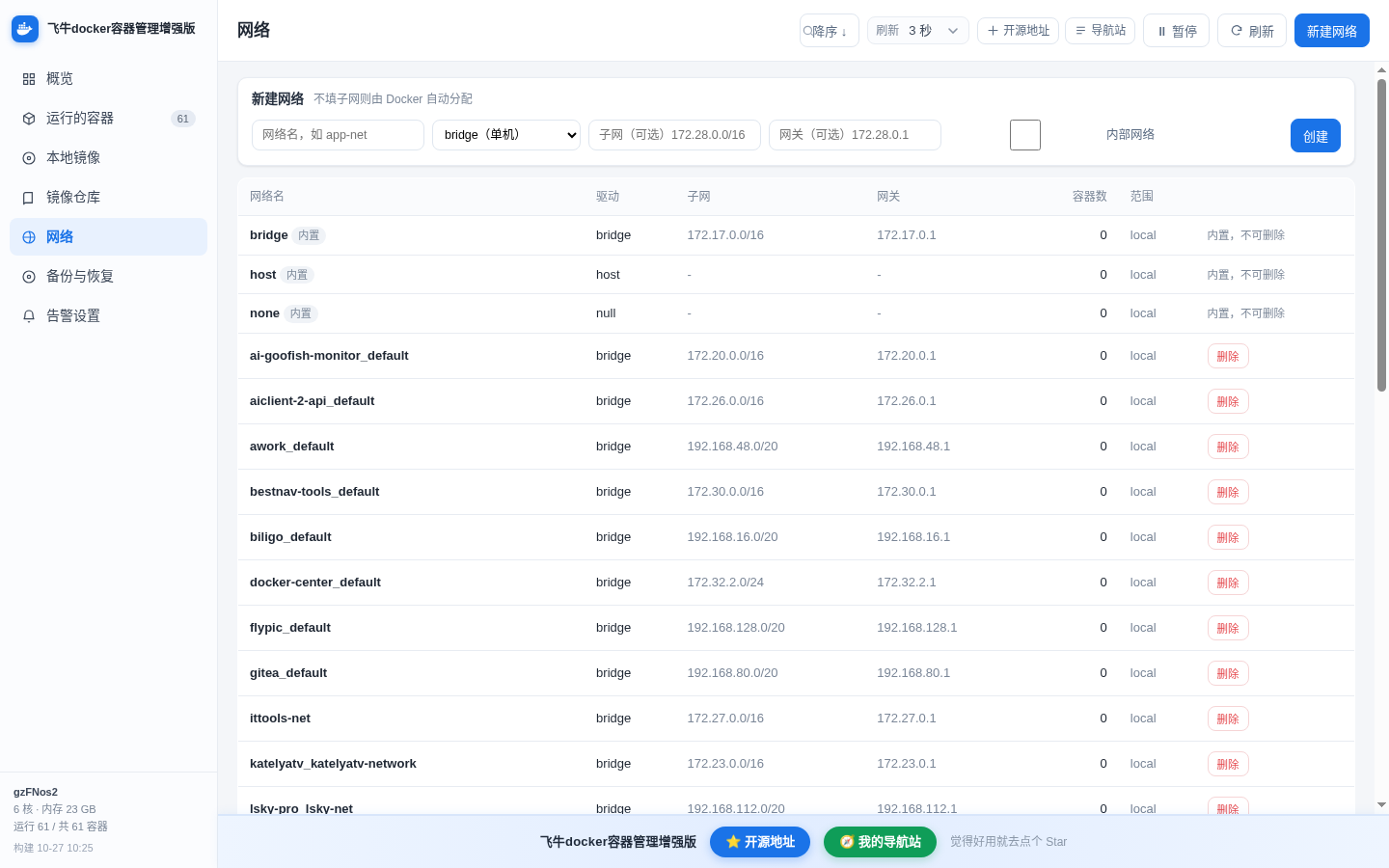
Task: Toggle the 降序 sort order control
Action: 830,31
